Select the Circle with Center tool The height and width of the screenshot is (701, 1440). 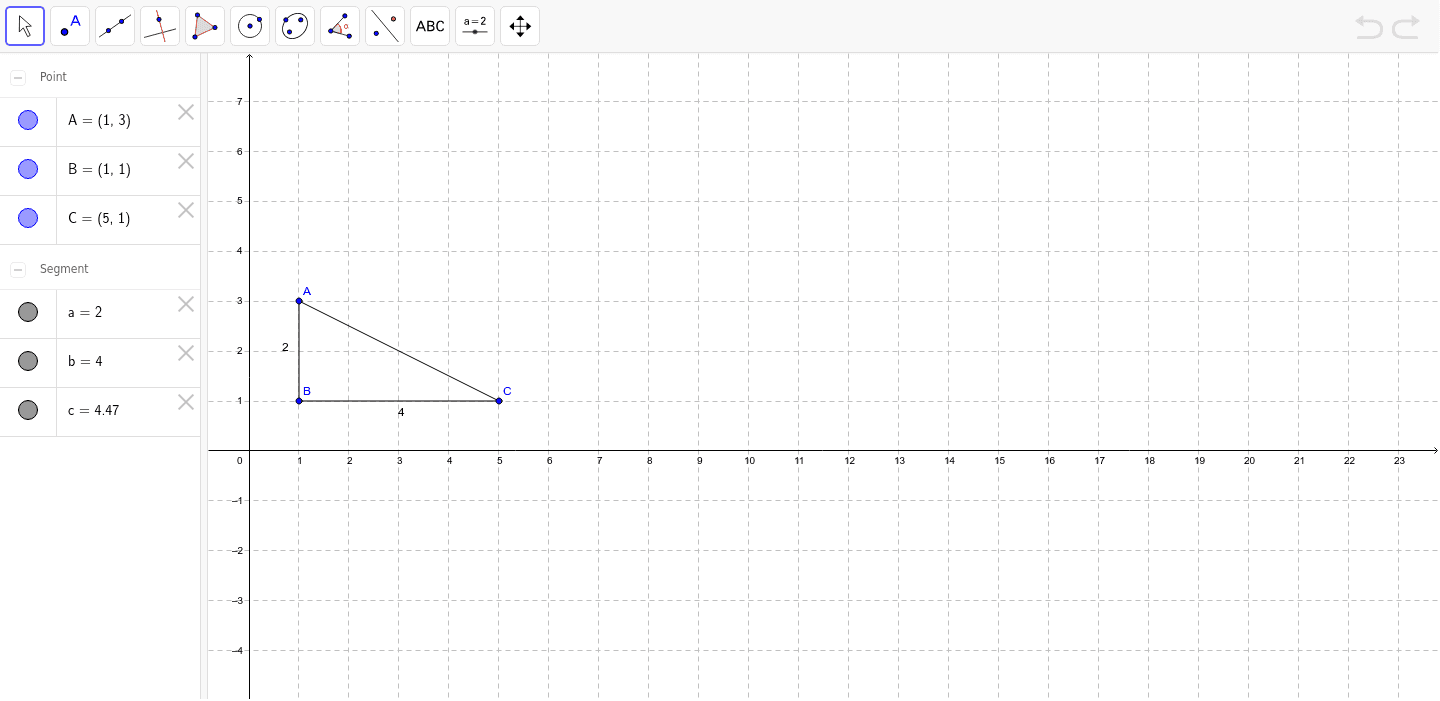point(249,25)
